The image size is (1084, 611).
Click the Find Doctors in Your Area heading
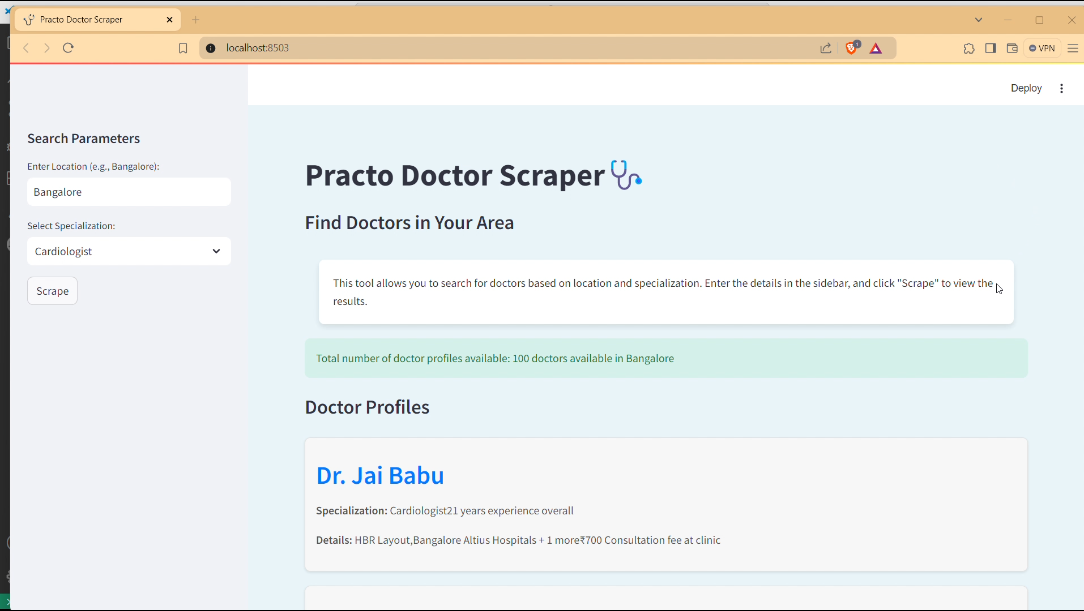click(x=409, y=223)
